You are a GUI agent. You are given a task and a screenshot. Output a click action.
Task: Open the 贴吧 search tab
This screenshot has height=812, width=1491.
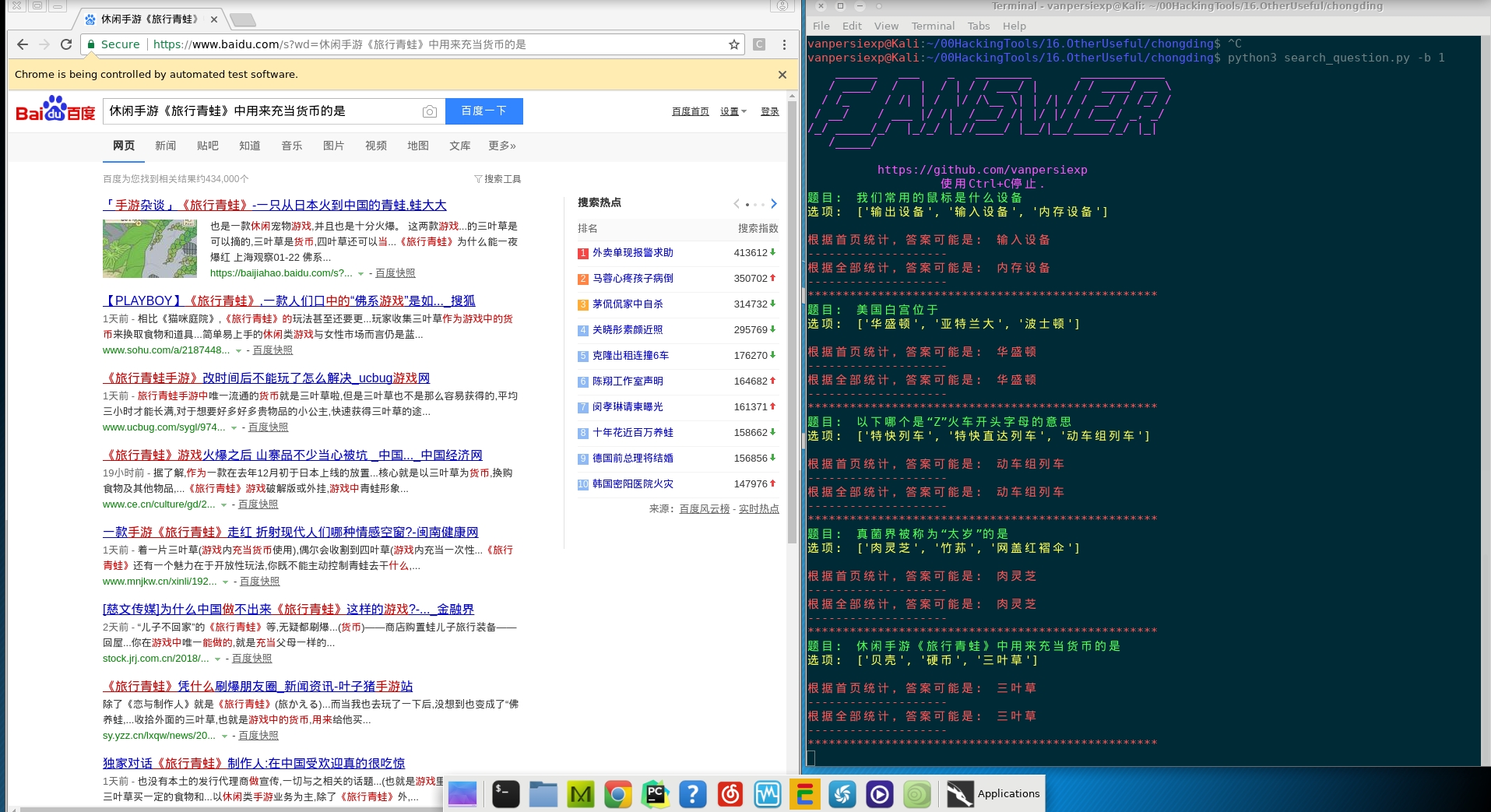[x=207, y=146]
